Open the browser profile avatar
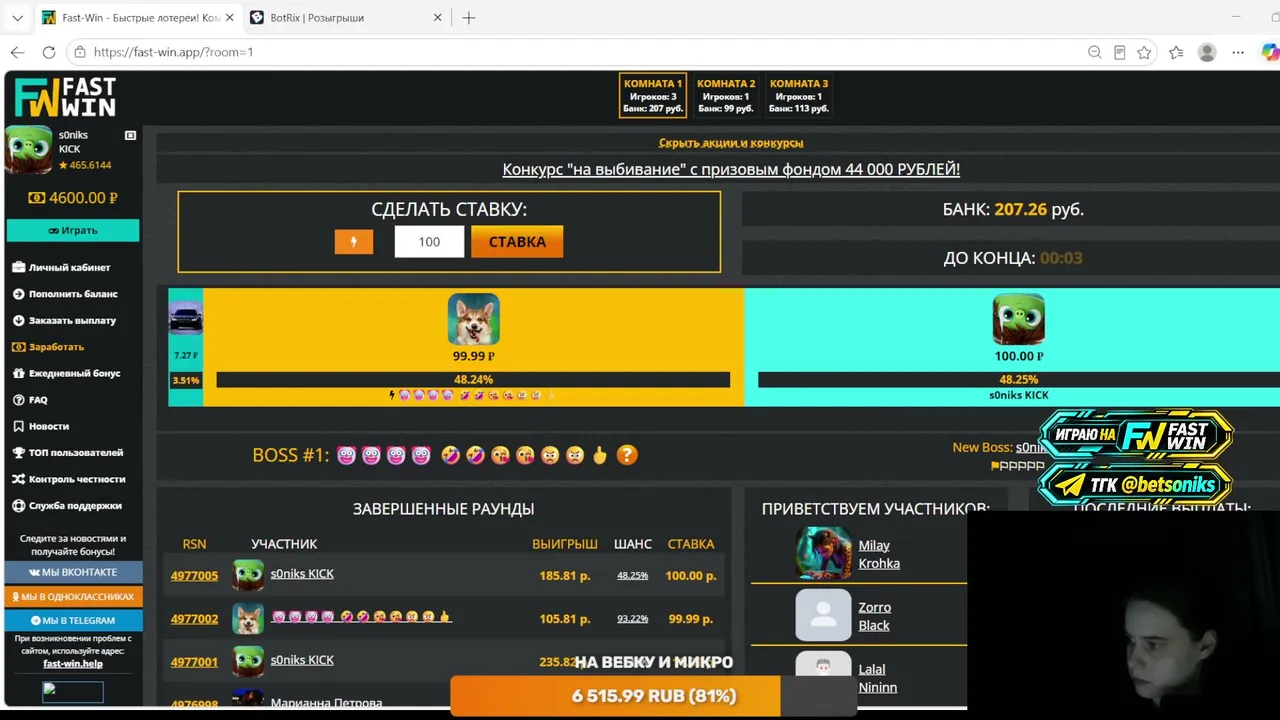 (1207, 52)
